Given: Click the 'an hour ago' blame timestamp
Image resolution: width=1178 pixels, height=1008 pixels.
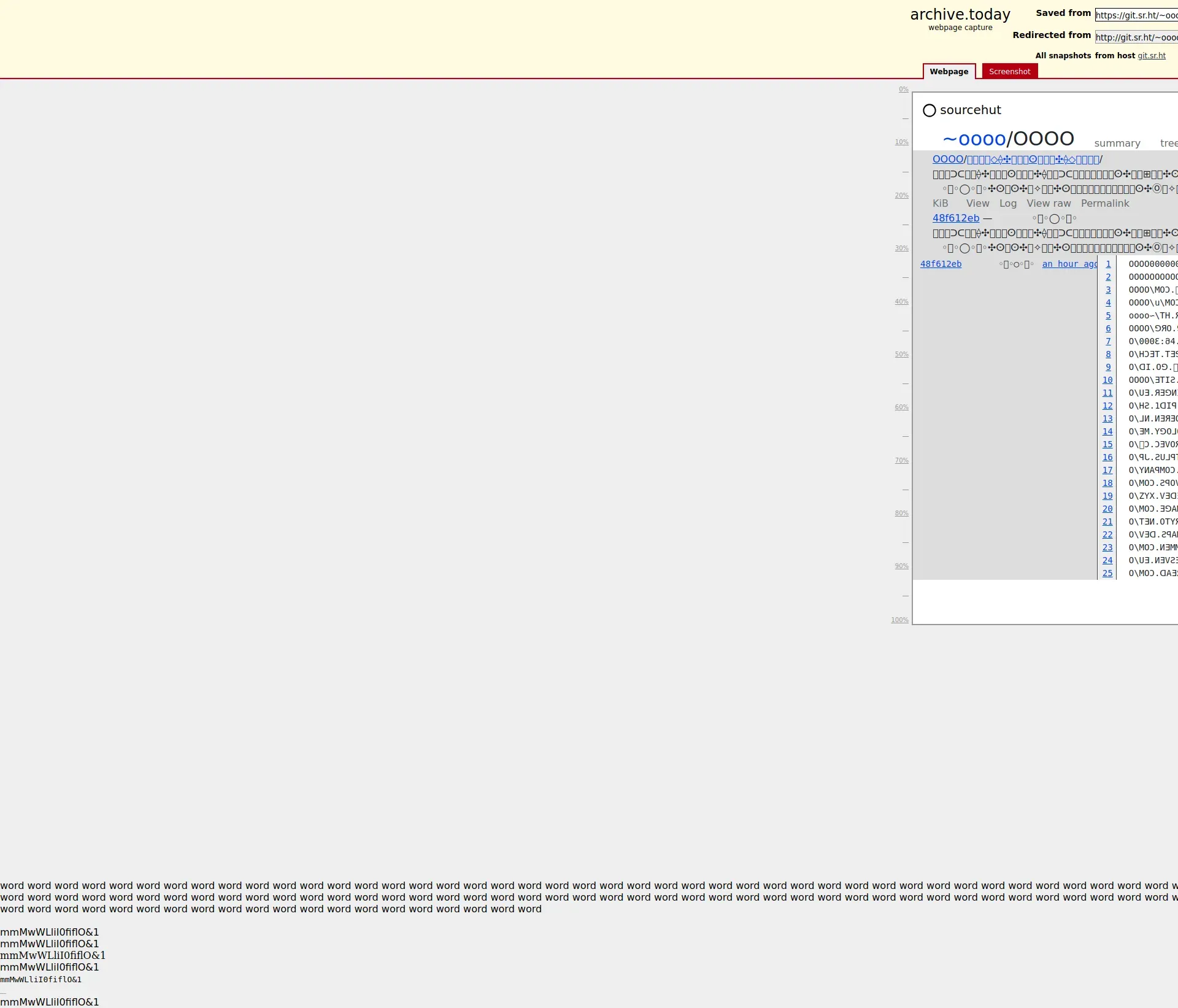Looking at the screenshot, I should point(1069,264).
